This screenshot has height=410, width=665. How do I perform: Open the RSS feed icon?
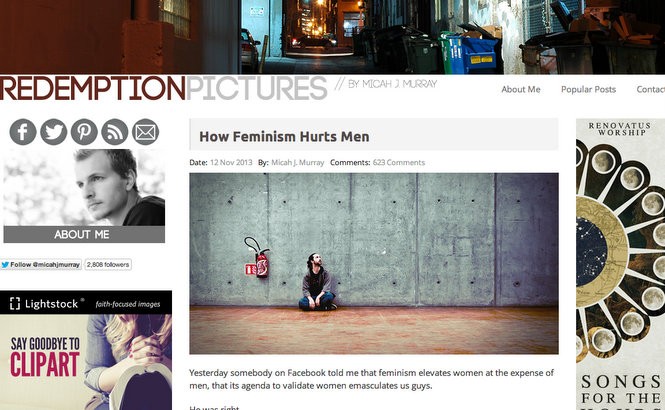pos(115,132)
